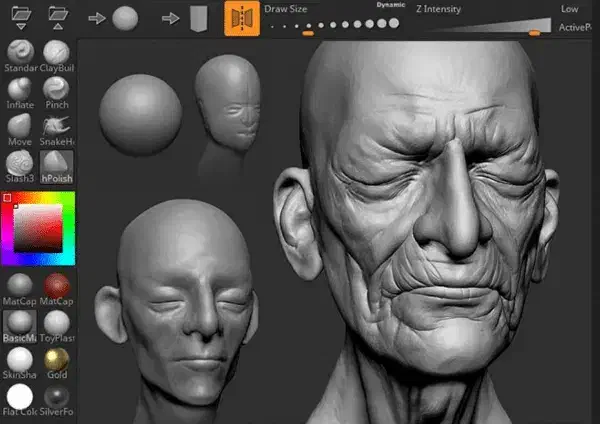Select the Standard sculpting brush
The image size is (600, 424).
(20, 52)
